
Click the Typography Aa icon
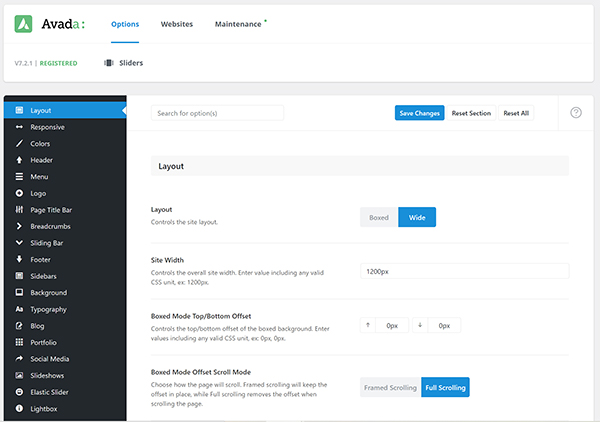click(x=19, y=309)
